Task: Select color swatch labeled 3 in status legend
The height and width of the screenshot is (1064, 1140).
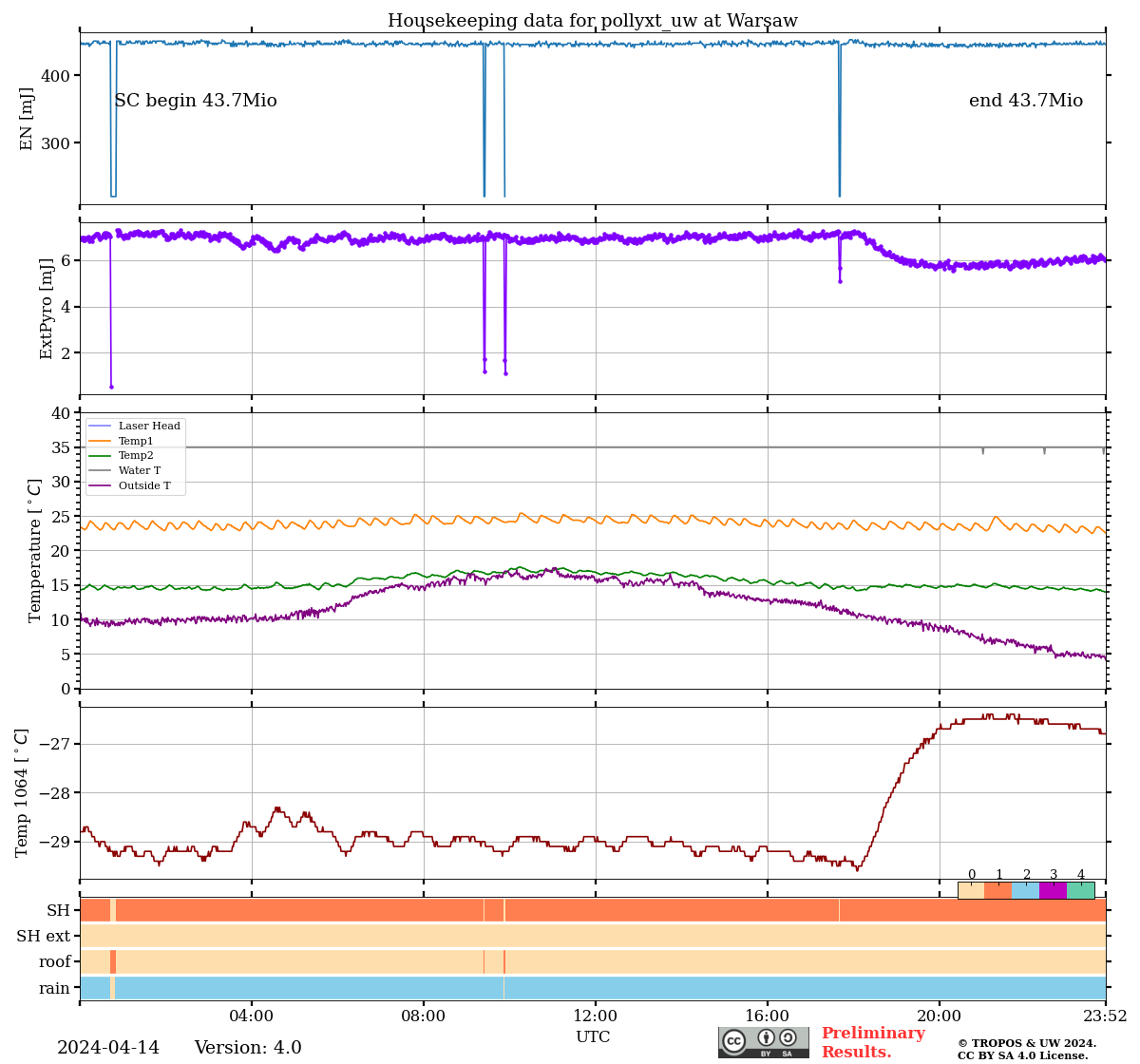Action: (x=1054, y=890)
